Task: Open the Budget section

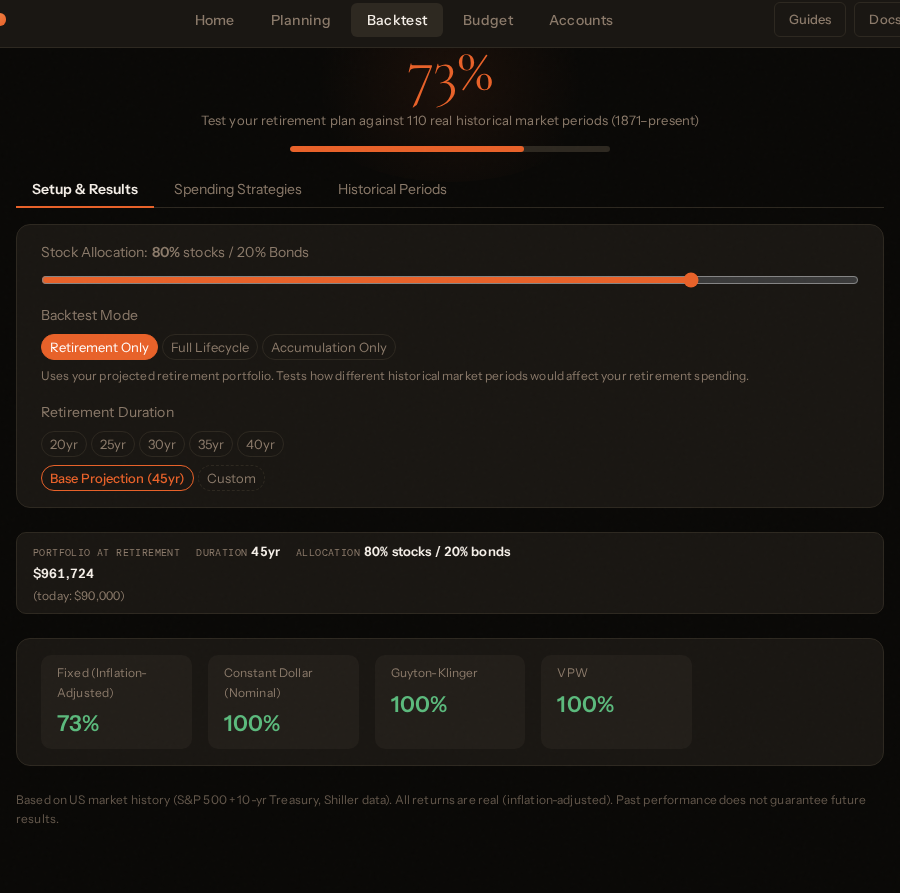Action: 488,20
